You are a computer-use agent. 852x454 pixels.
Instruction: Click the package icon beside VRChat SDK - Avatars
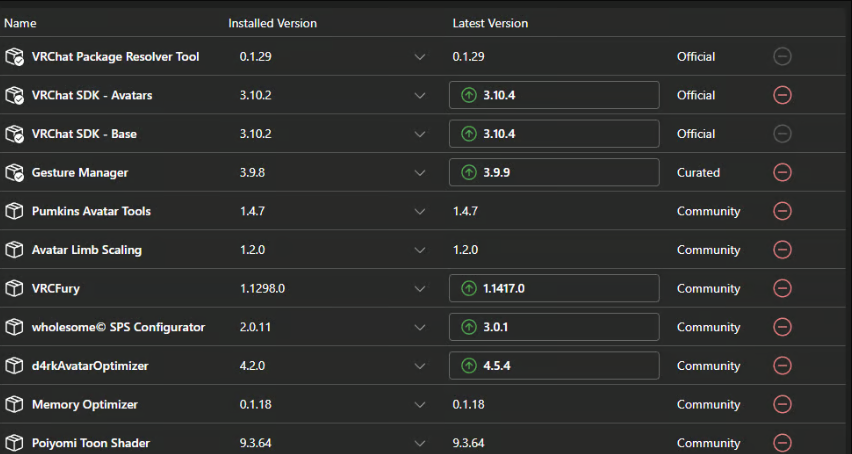click(x=14, y=95)
